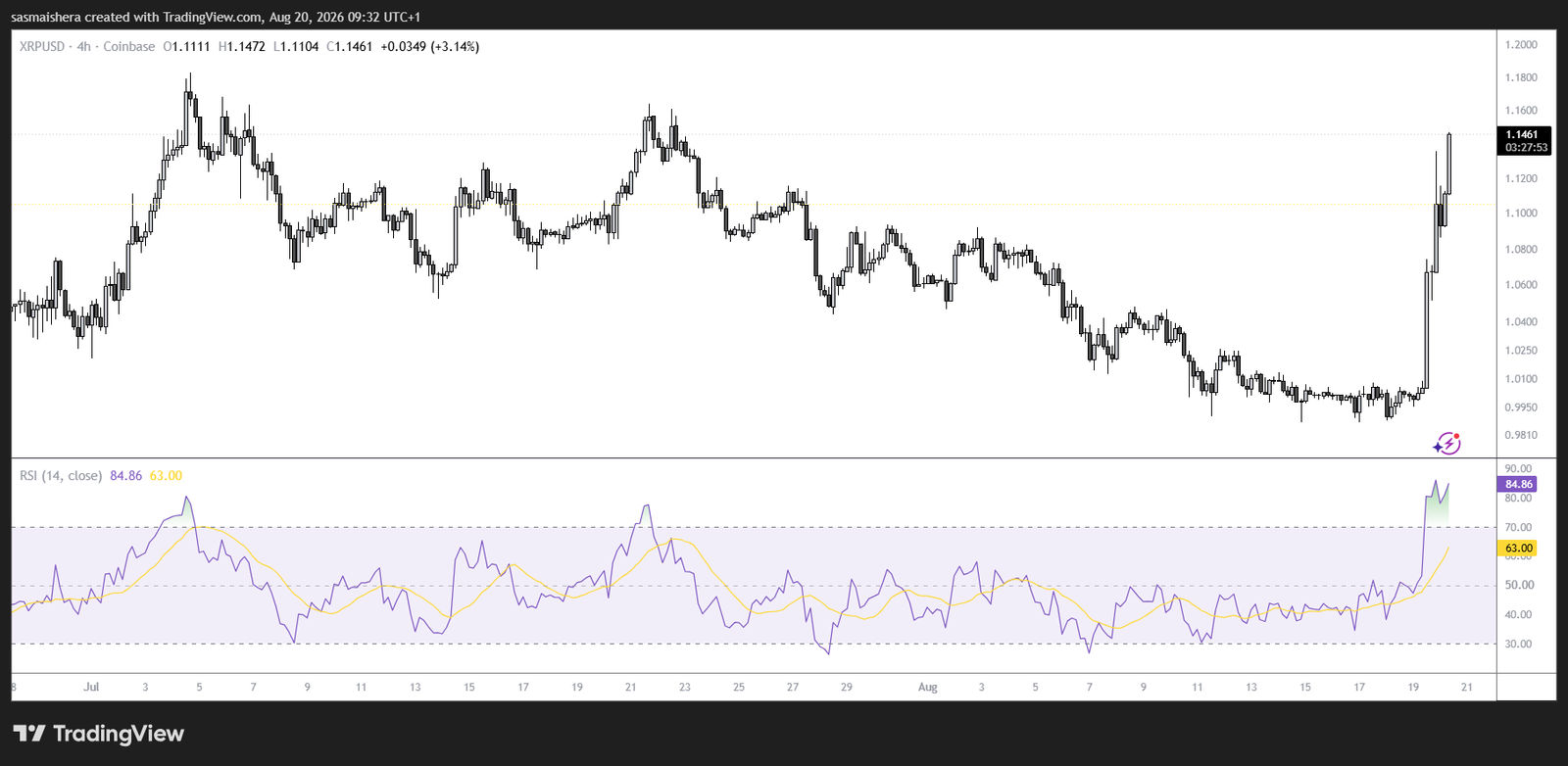
Task: Click date 19 in August on the time axis
Action: pyautogui.click(x=1413, y=687)
